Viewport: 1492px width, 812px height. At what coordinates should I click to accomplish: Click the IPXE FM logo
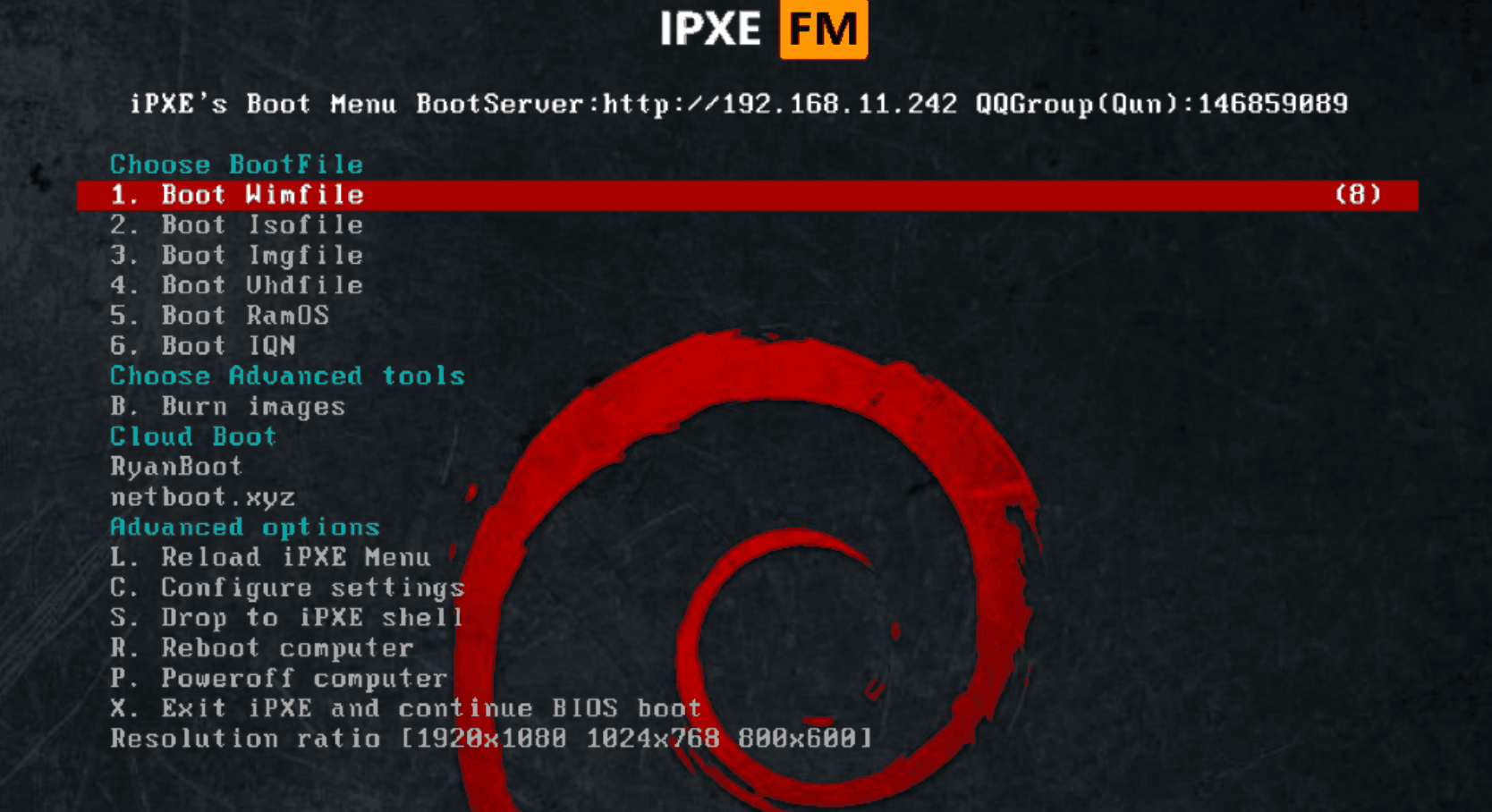(x=763, y=29)
